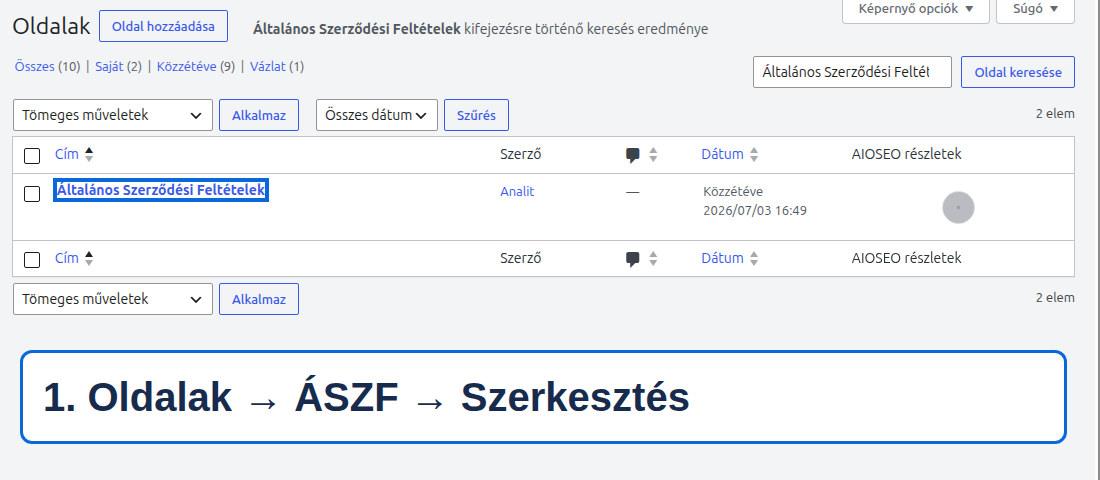
Task: Expand the Képernyő opciók panel
Action: [915, 9]
